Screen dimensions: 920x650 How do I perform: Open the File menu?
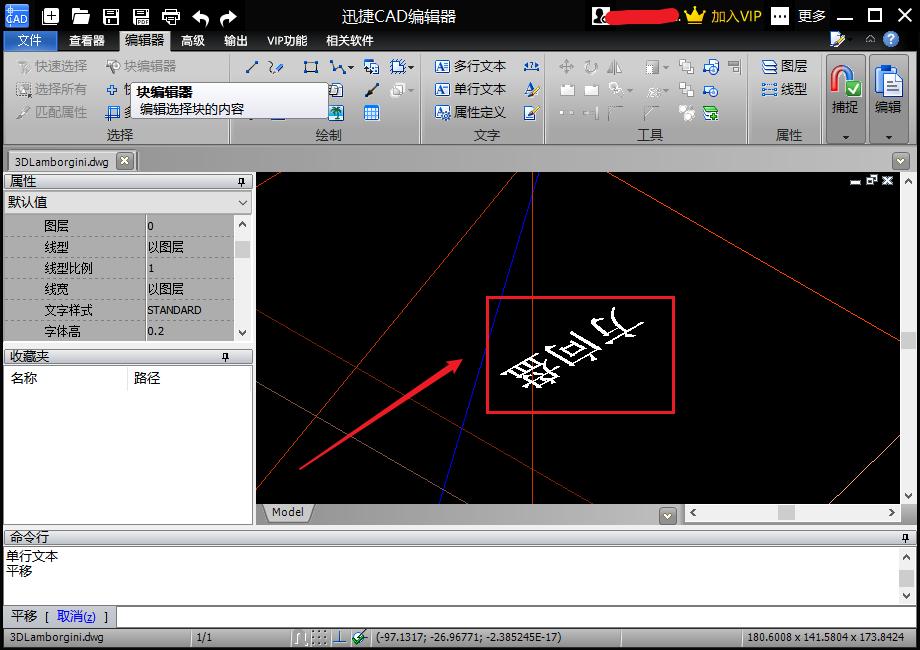pyautogui.click(x=29, y=40)
